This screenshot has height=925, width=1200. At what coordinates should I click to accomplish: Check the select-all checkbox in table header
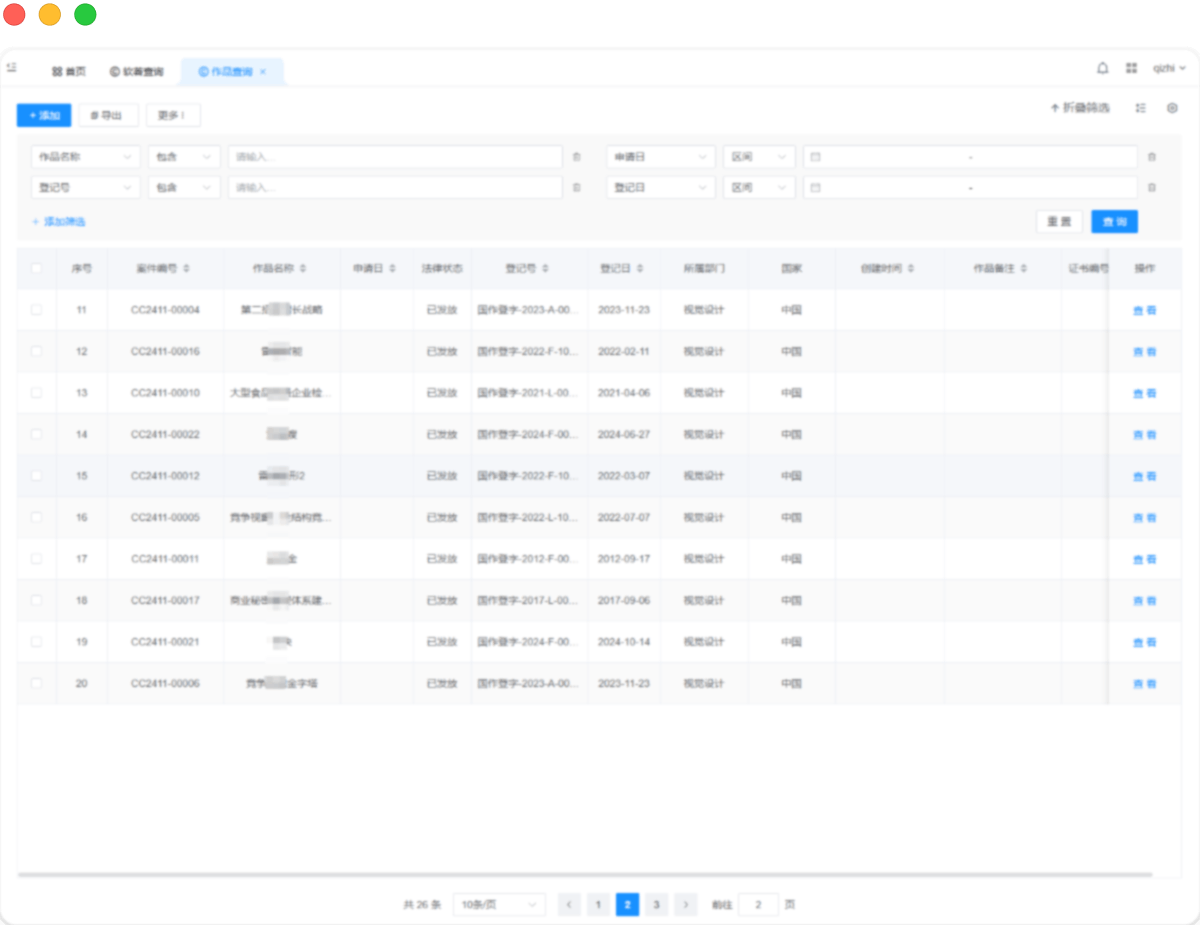pyautogui.click(x=37, y=268)
